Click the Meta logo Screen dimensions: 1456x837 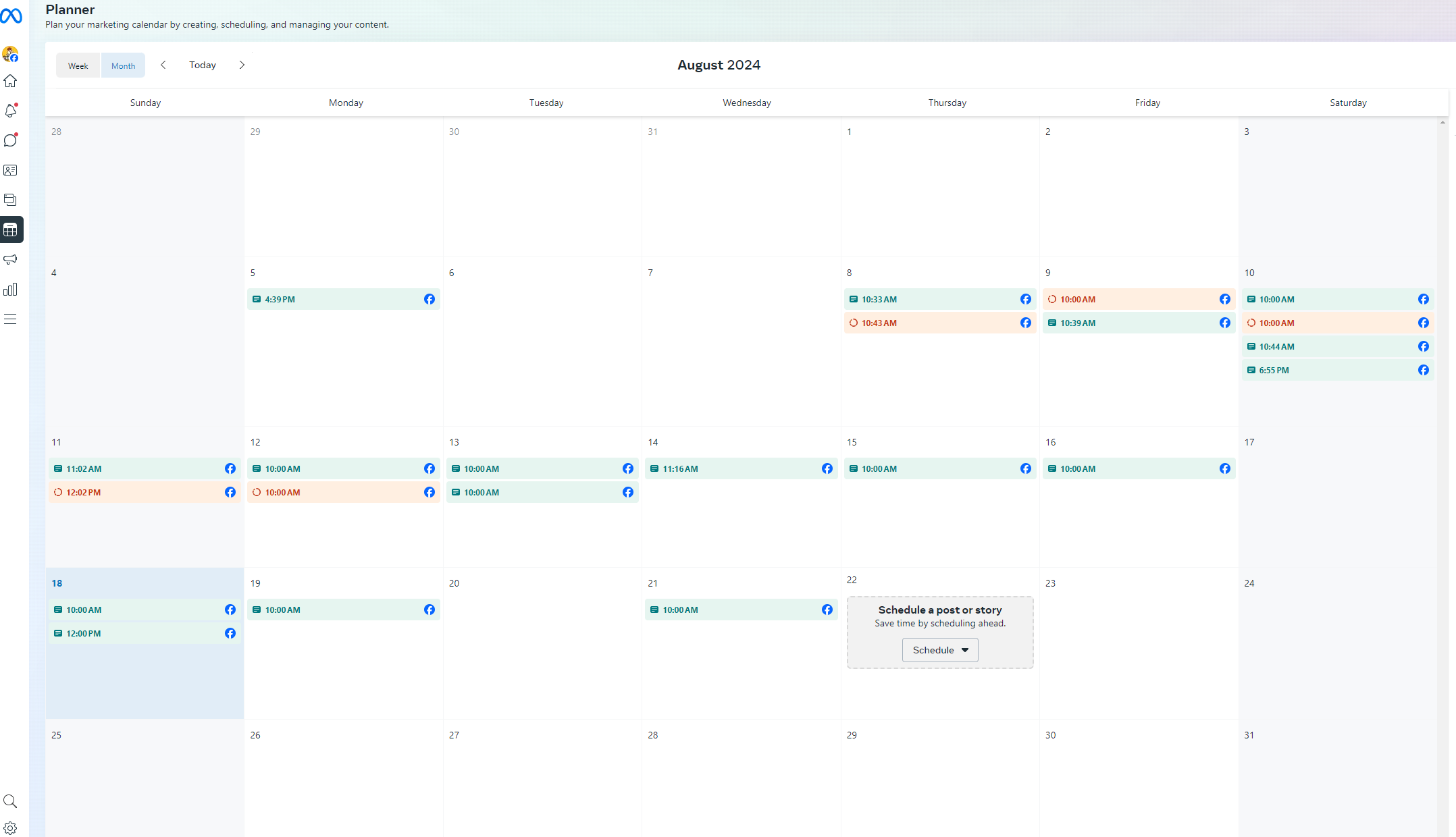pos(11,16)
